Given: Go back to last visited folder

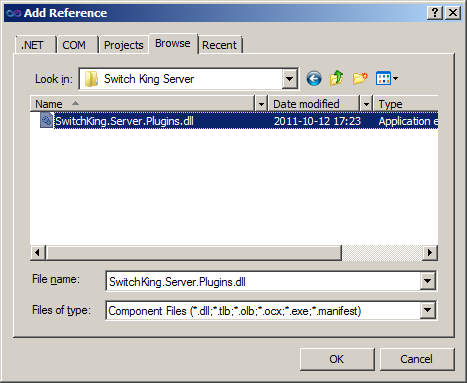Looking at the screenshot, I should [314, 79].
